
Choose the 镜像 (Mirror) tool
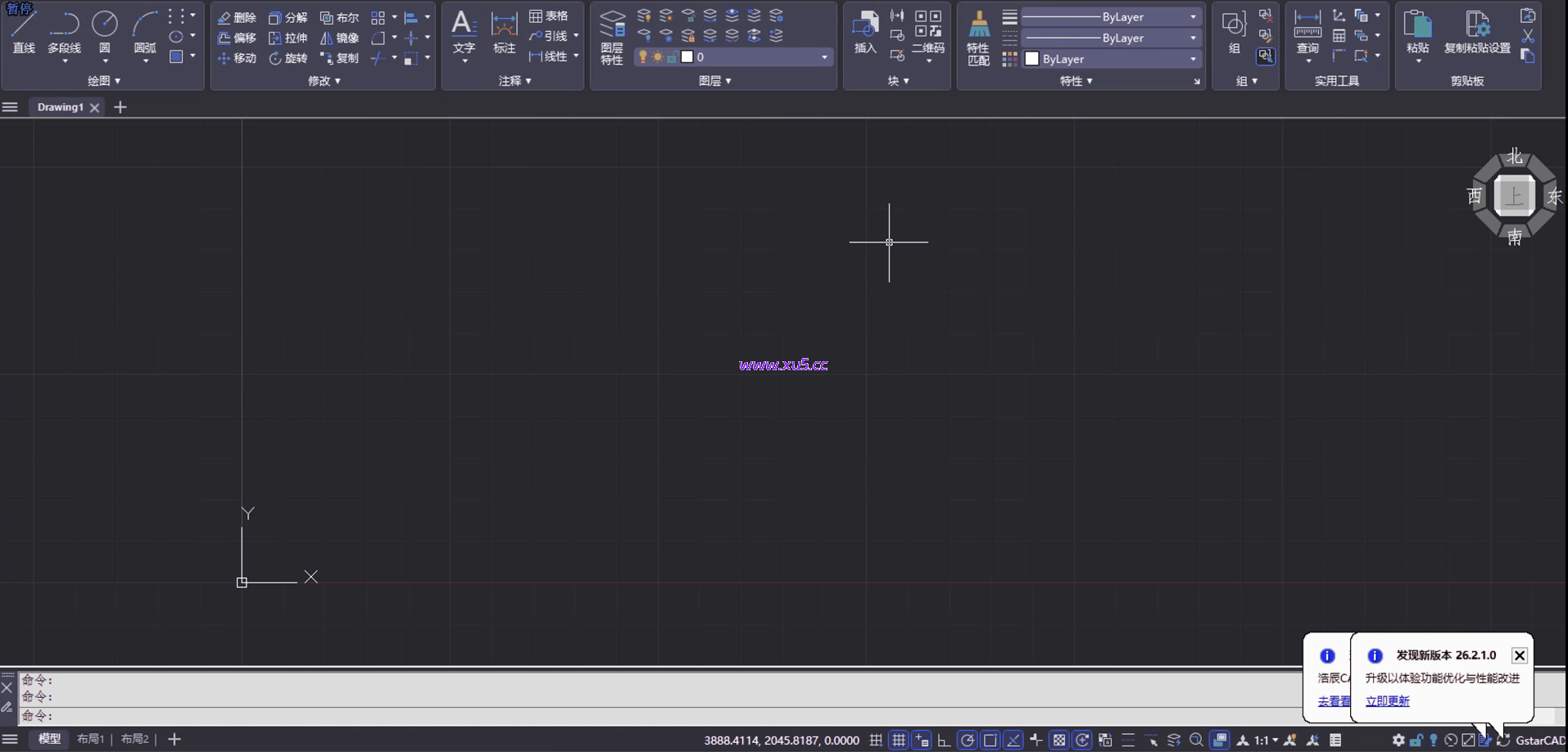(339, 38)
